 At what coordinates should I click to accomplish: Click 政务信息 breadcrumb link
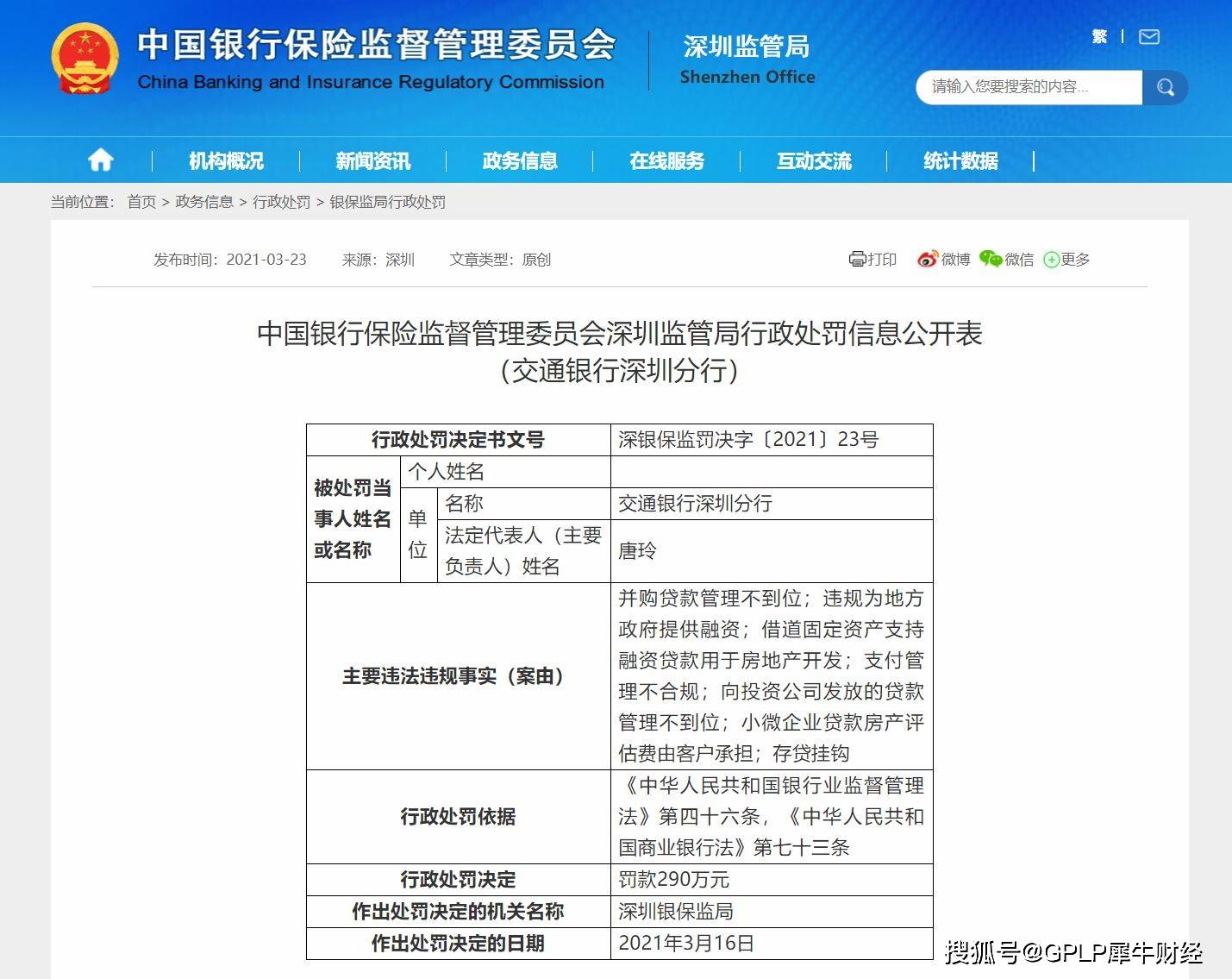(204, 202)
